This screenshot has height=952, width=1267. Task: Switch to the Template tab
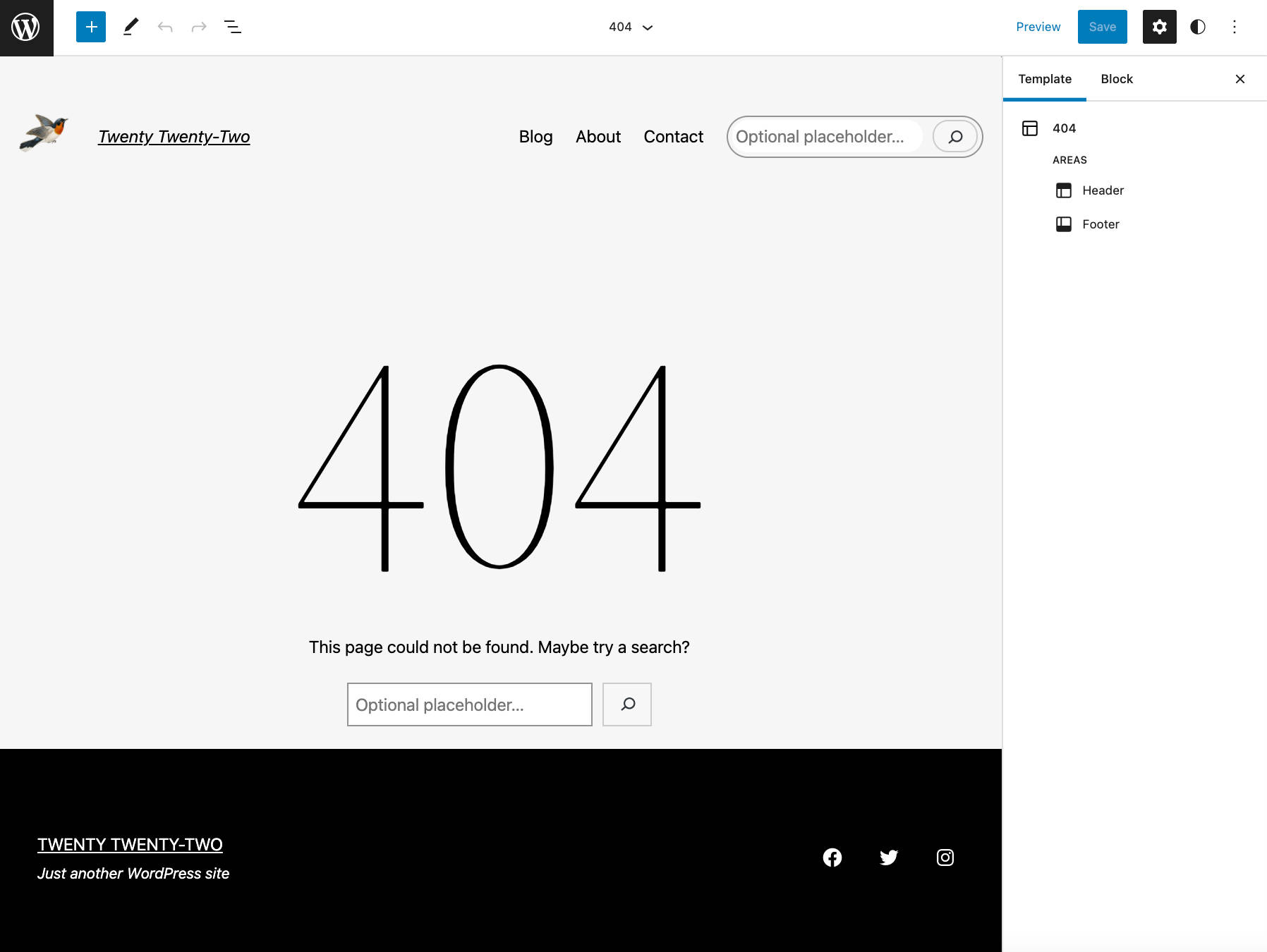pyautogui.click(x=1044, y=78)
